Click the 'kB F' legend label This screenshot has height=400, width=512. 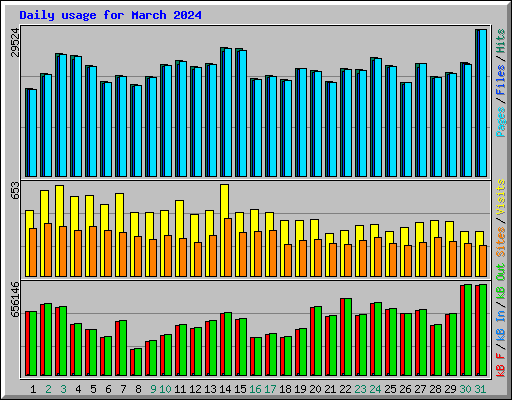pos(501,365)
